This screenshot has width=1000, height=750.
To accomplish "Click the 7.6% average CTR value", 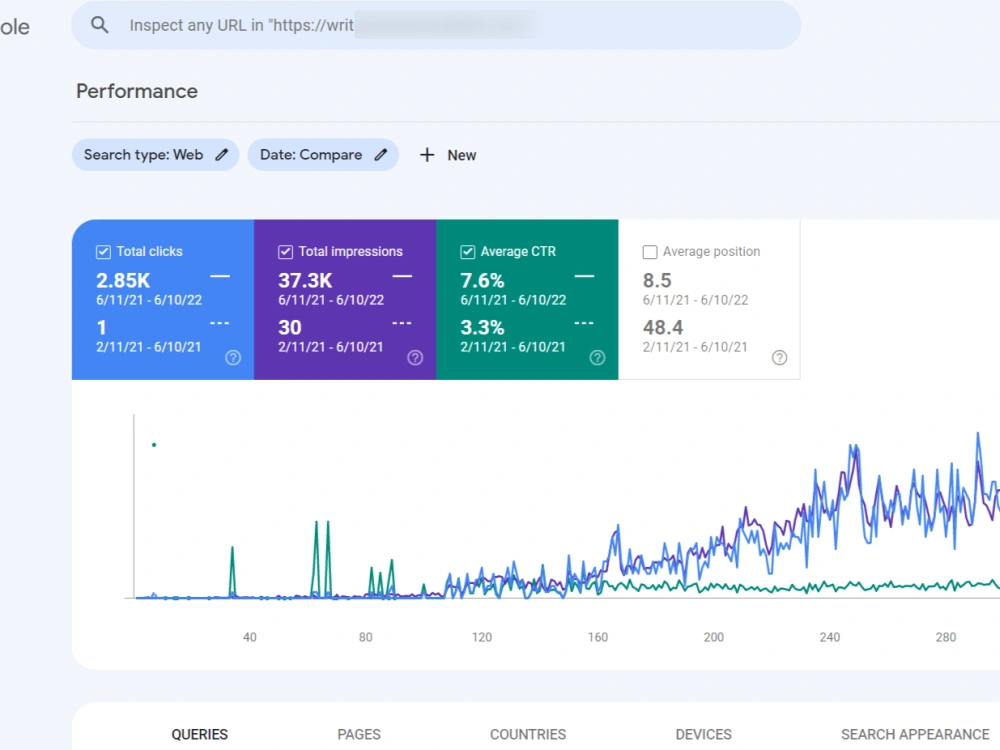I will coord(483,281).
